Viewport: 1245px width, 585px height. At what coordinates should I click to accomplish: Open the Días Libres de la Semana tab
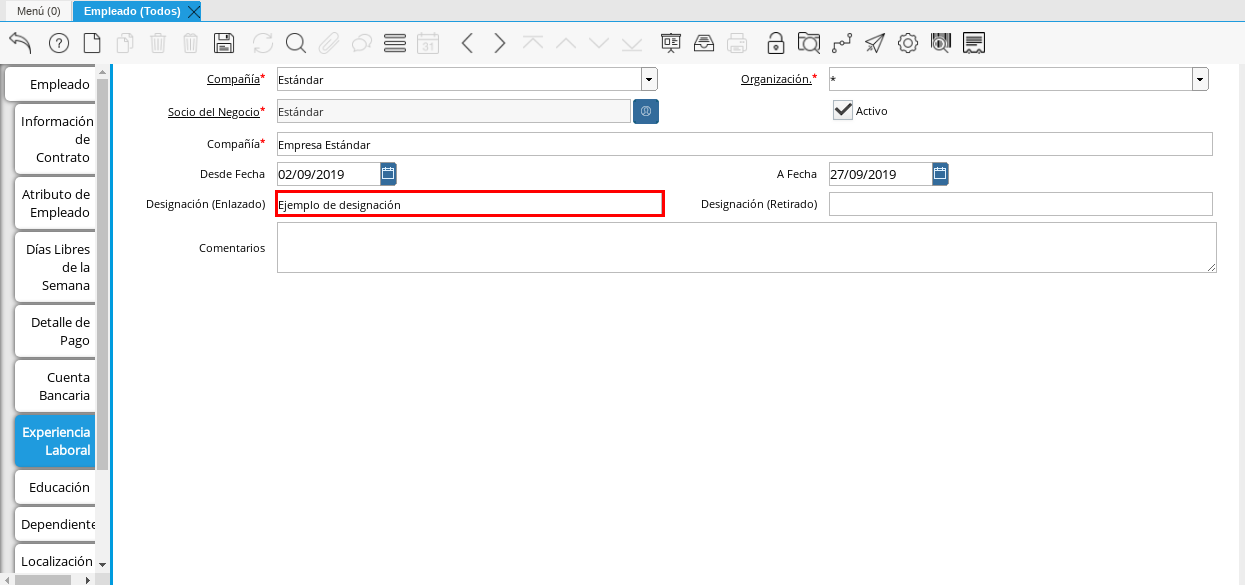[x=55, y=267]
